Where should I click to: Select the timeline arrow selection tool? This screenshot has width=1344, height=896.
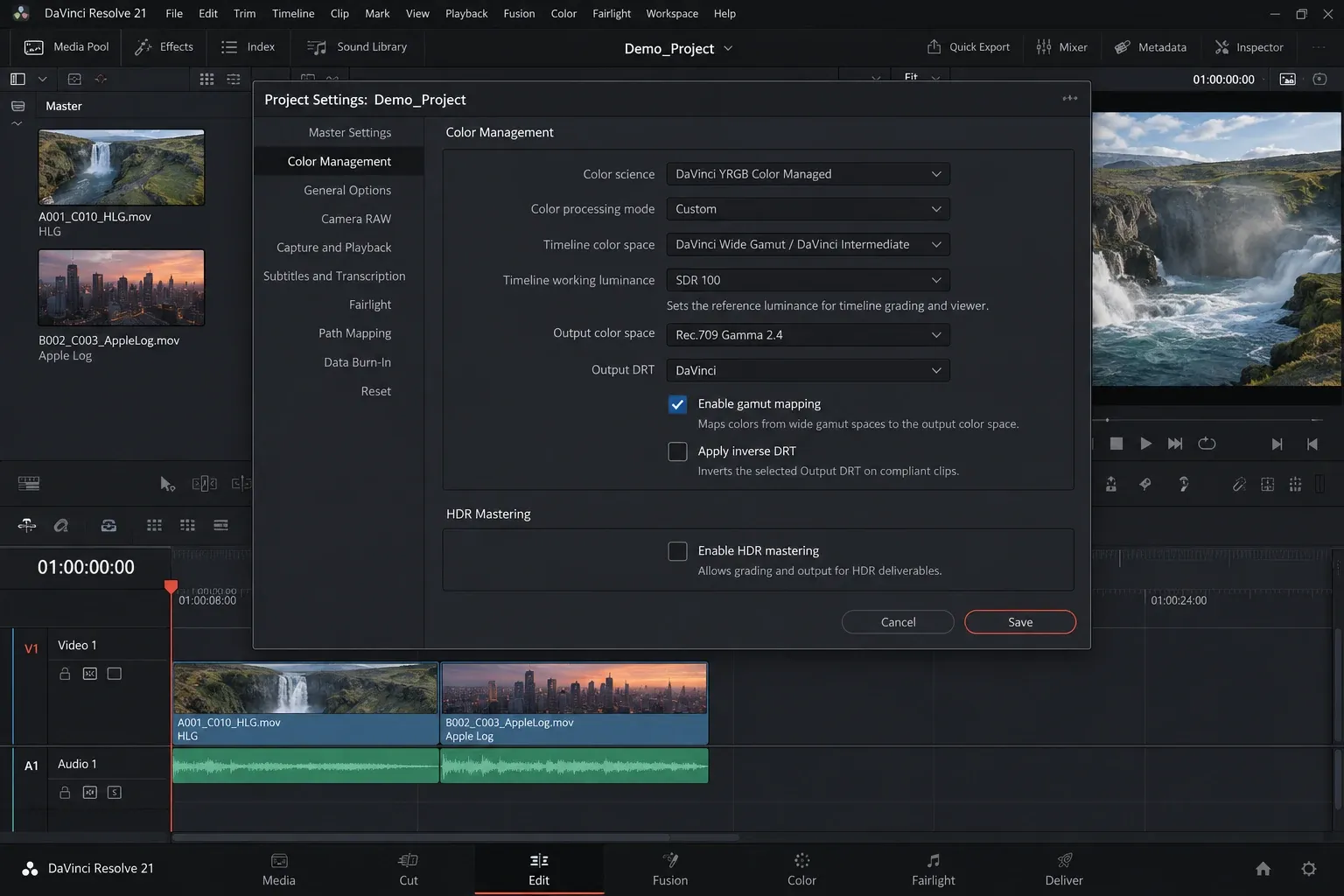(167, 484)
